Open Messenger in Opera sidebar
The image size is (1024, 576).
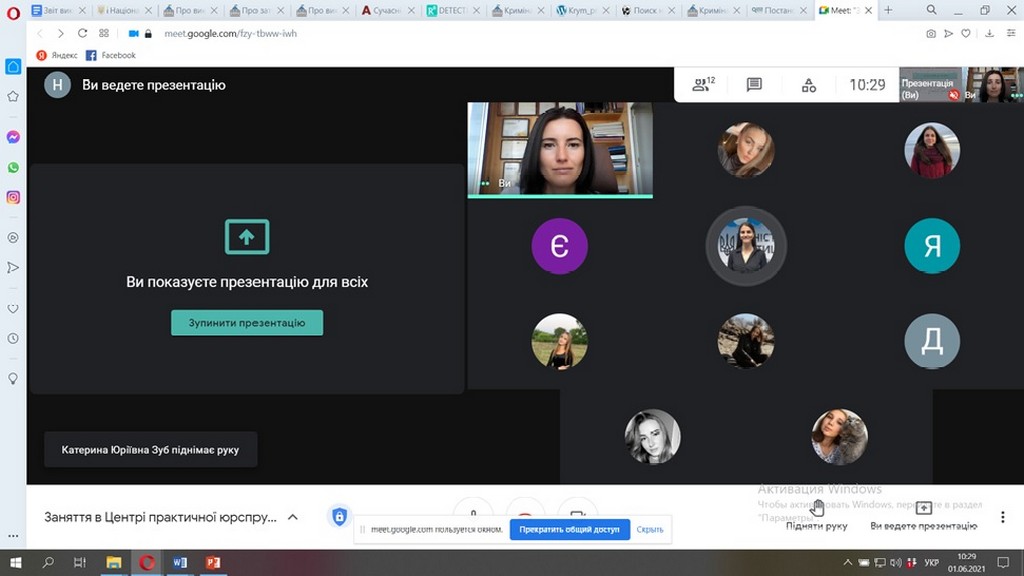tap(13, 137)
